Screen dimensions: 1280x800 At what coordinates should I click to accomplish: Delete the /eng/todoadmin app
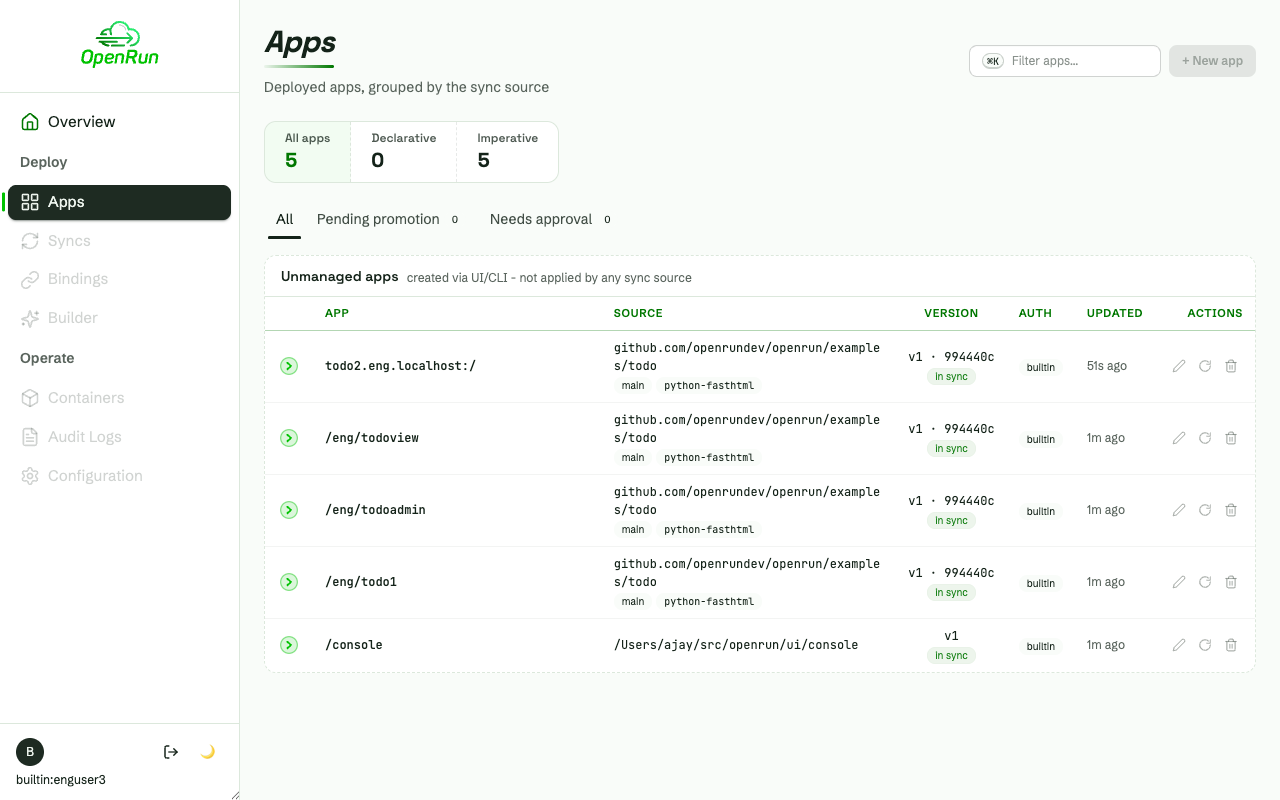pyautogui.click(x=1231, y=510)
